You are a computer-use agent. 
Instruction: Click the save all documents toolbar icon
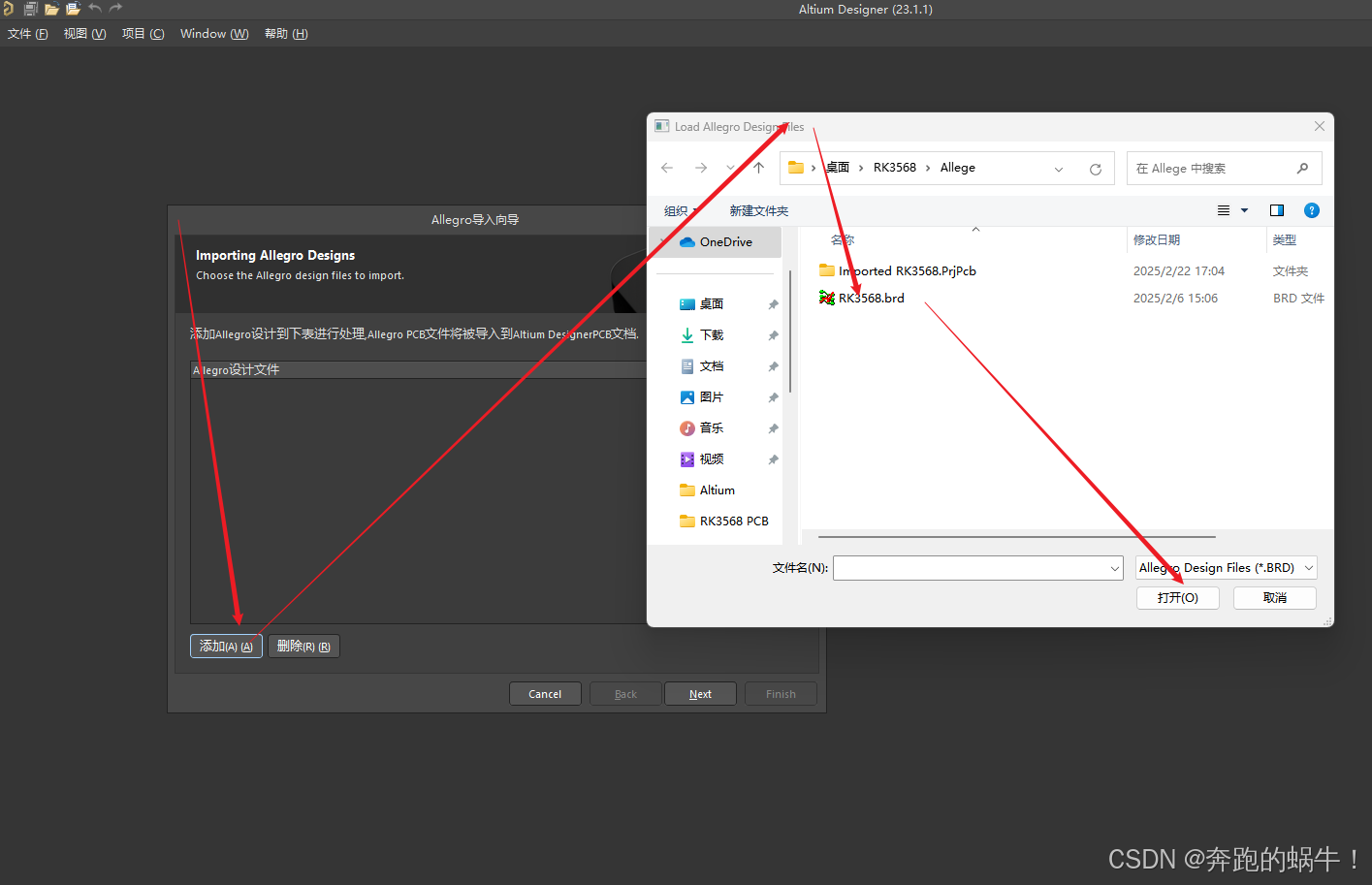point(30,9)
